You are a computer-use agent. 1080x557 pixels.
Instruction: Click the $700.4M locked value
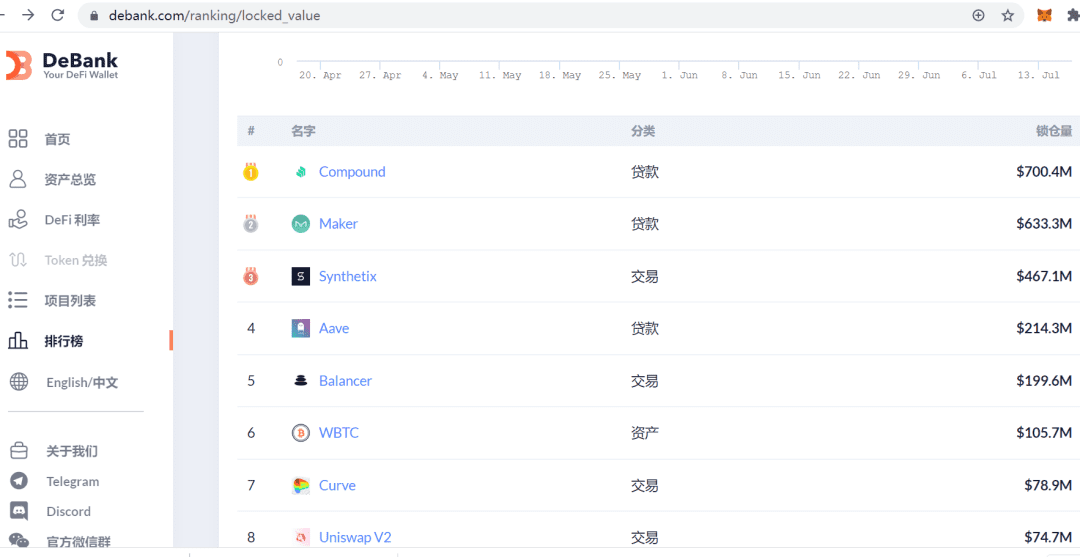(x=1044, y=172)
